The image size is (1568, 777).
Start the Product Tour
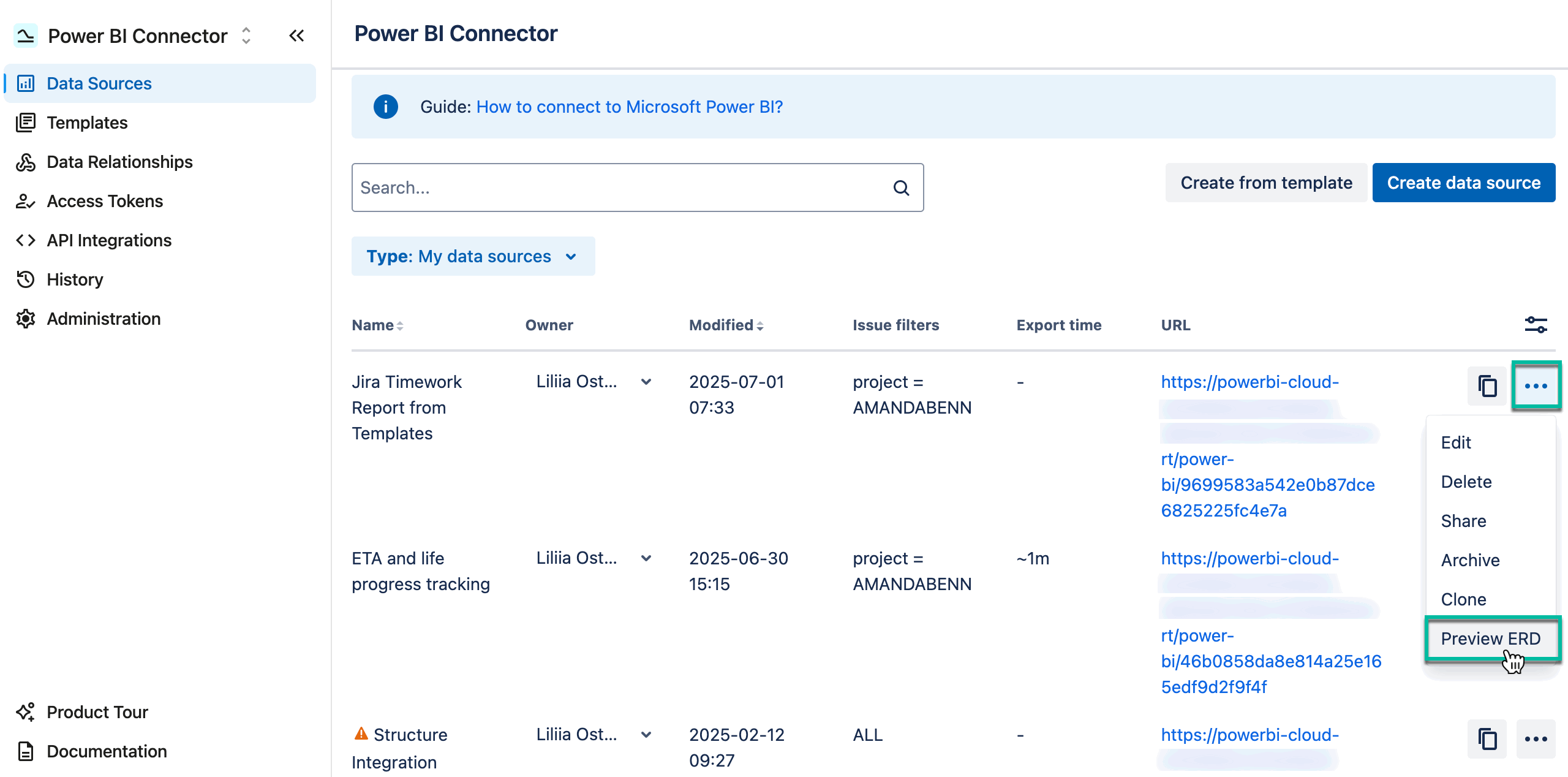point(97,711)
